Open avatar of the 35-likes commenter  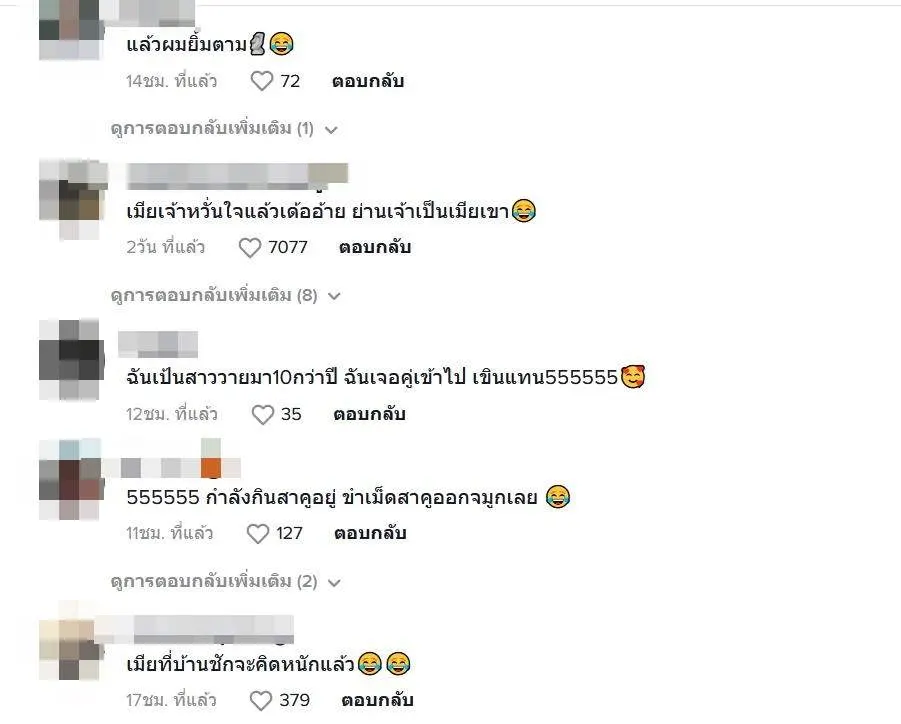pos(72,360)
